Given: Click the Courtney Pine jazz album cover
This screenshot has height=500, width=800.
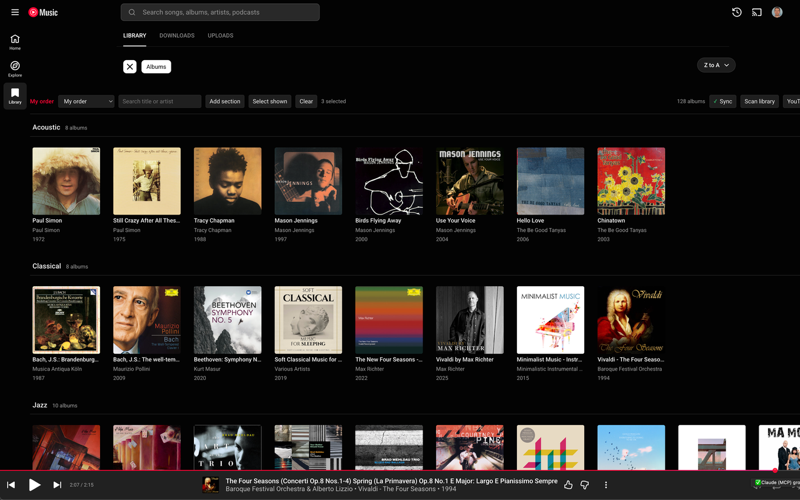Looking at the screenshot, I should tap(470, 447).
